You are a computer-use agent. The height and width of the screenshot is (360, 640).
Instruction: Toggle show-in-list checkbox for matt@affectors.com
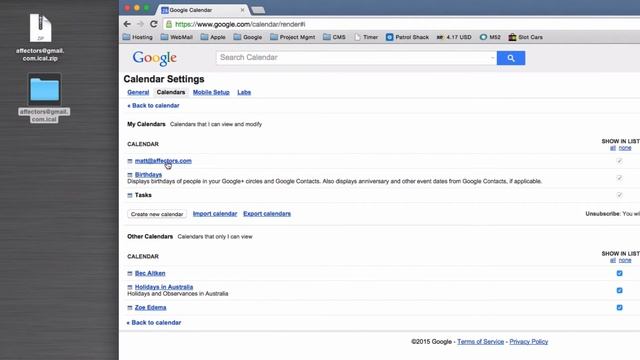point(619,161)
